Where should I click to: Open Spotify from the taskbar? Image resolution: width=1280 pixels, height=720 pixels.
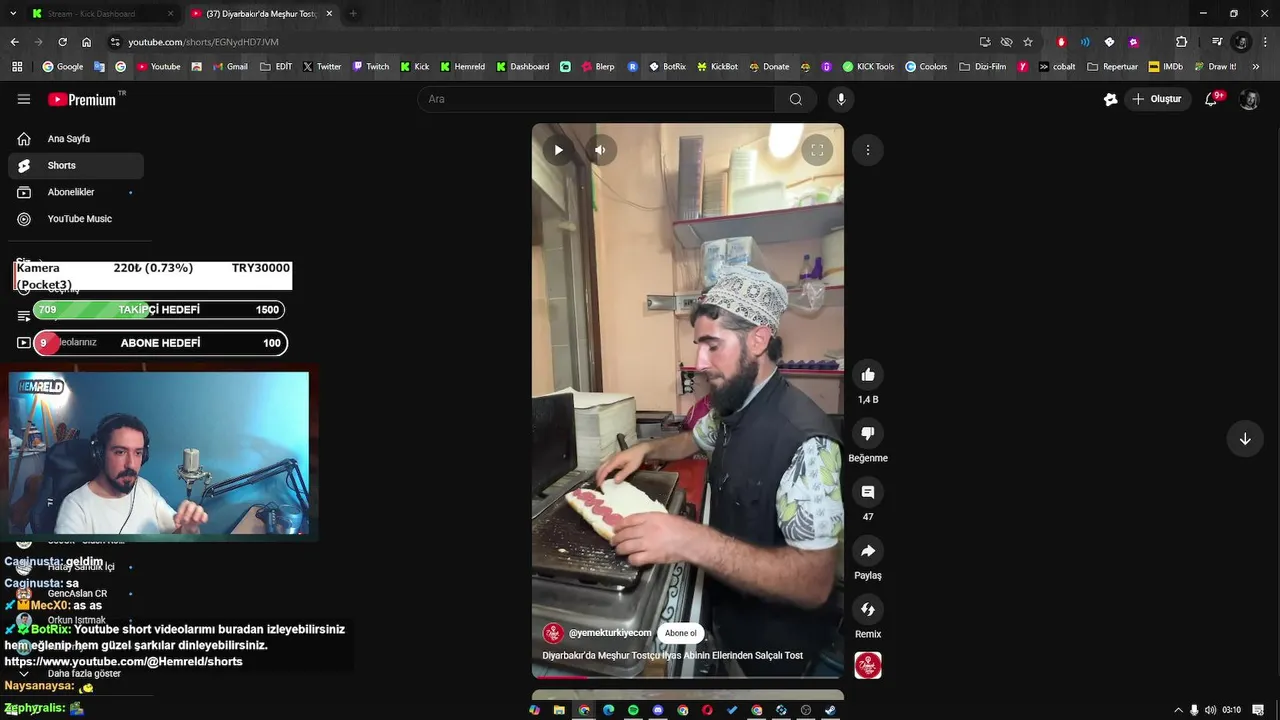pyautogui.click(x=633, y=710)
